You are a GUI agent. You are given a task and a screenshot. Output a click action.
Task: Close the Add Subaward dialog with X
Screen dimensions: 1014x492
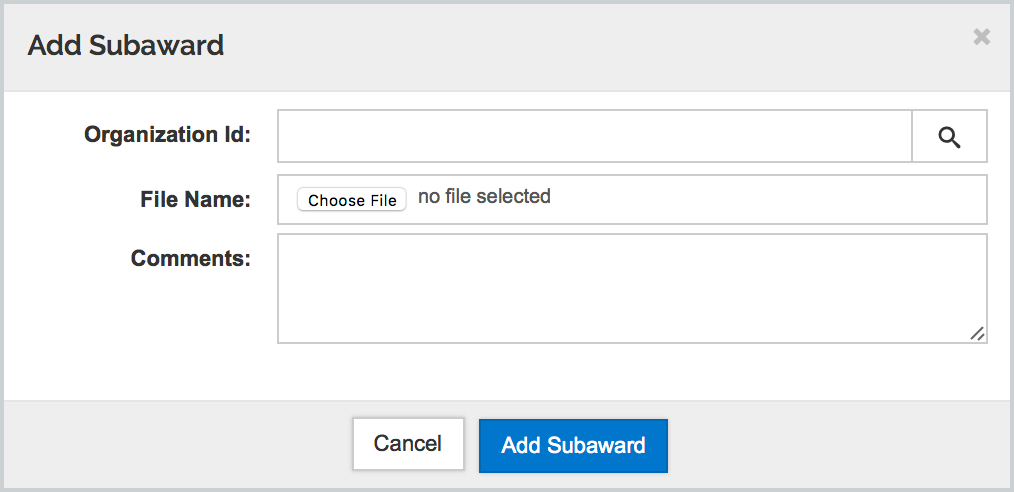(x=982, y=37)
